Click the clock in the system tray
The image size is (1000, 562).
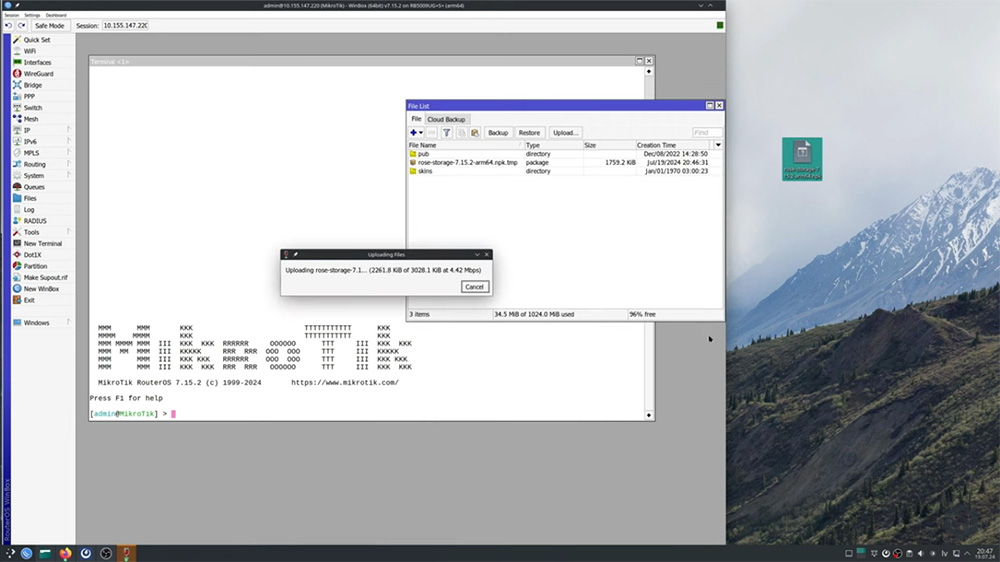[985, 553]
